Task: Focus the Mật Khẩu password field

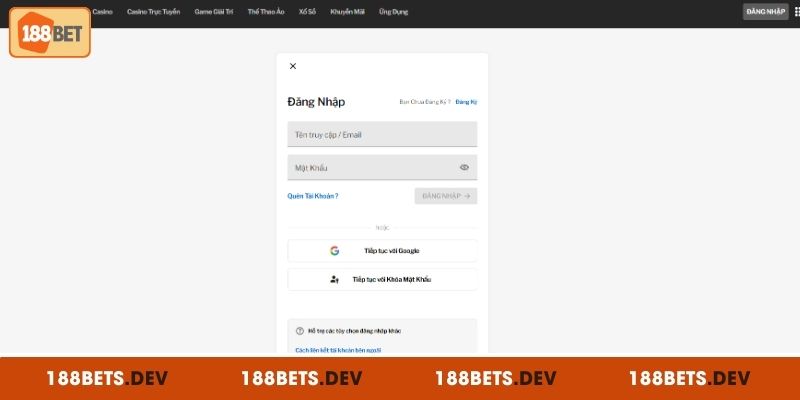Action: [x=382, y=167]
